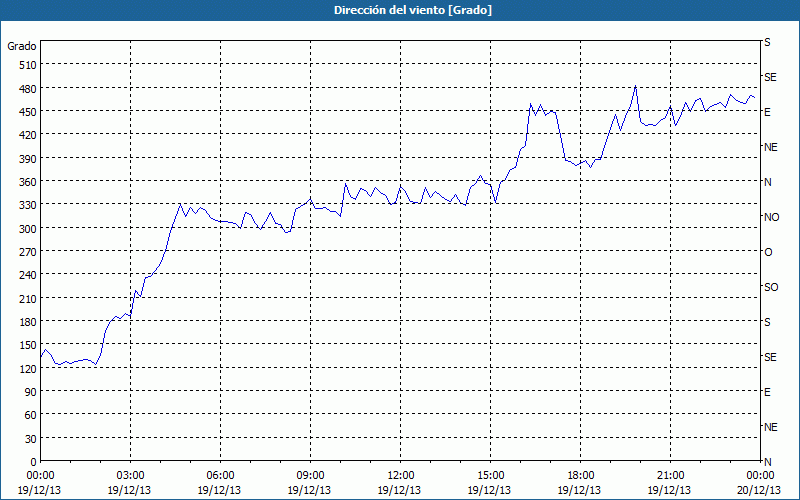This screenshot has height=500, width=800.
Task: Select the SO compass direction label
Action: pos(771,287)
